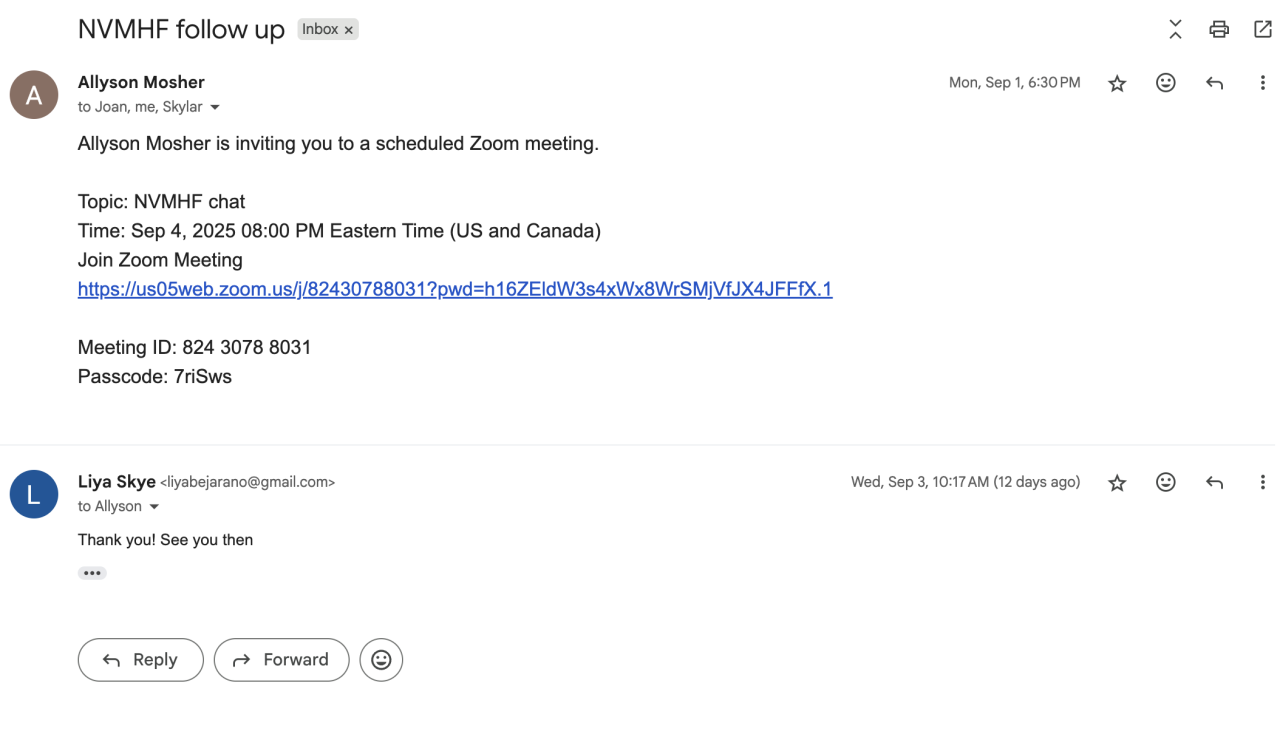The width and height of the screenshot is (1280, 737).
Task: Open the email in a new window
Action: (x=1263, y=29)
